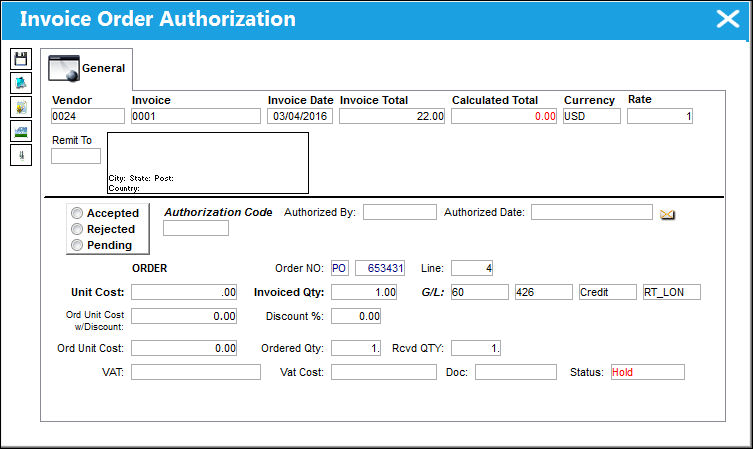Click the Currency field showing USD
The height and width of the screenshot is (449, 753).
point(592,116)
